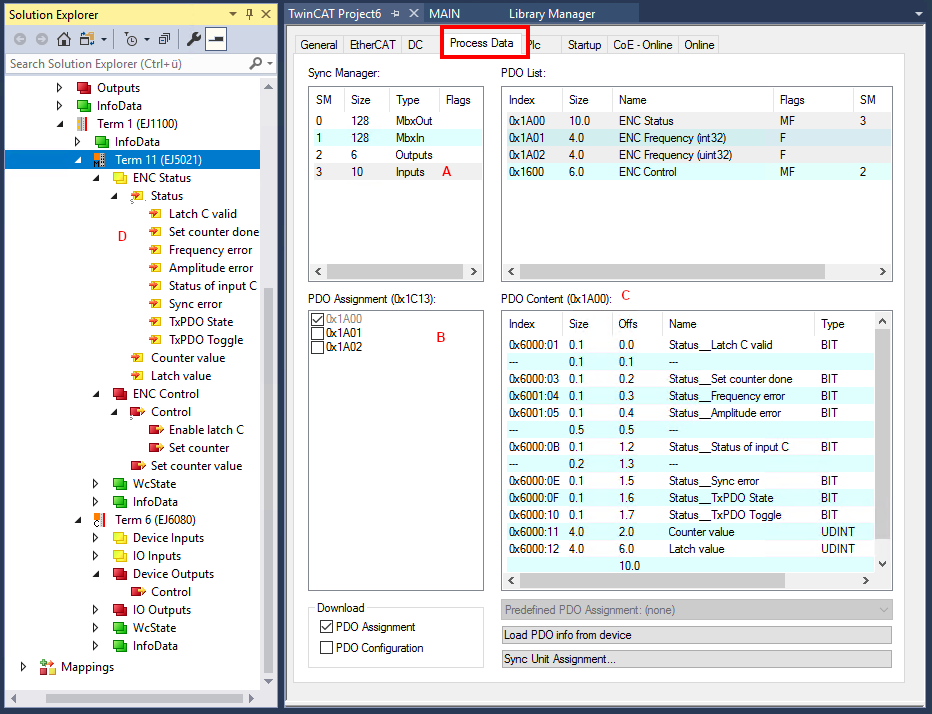Click the PDO List horizontal scrollbar thumb
Image resolution: width=932 pixels, height=714 pixels.
(672, 271)
